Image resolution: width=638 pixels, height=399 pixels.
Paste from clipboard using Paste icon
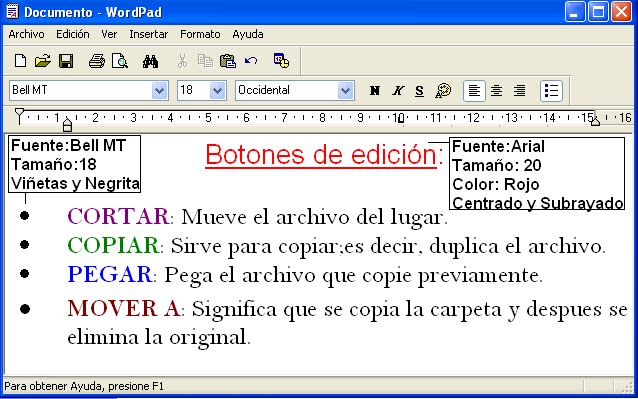[x=228, y=61]
